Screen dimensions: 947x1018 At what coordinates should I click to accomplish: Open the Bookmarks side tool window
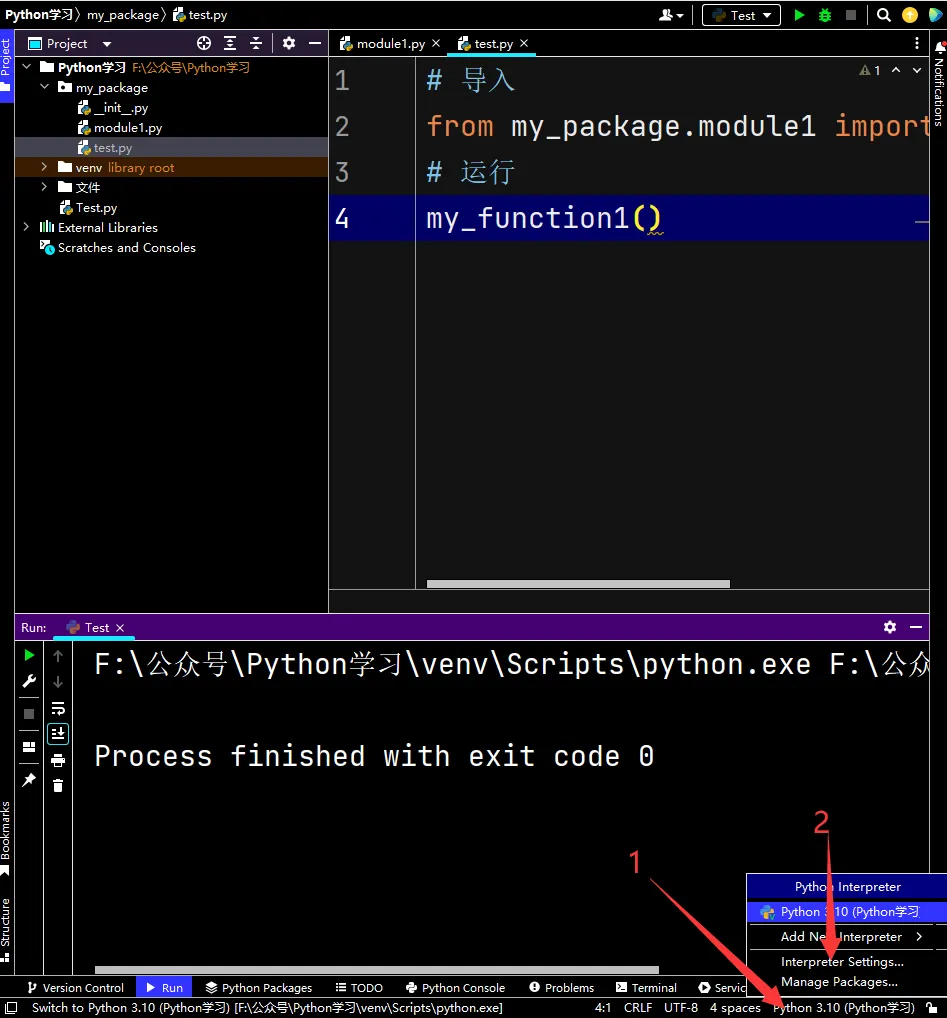coord(6,839)
